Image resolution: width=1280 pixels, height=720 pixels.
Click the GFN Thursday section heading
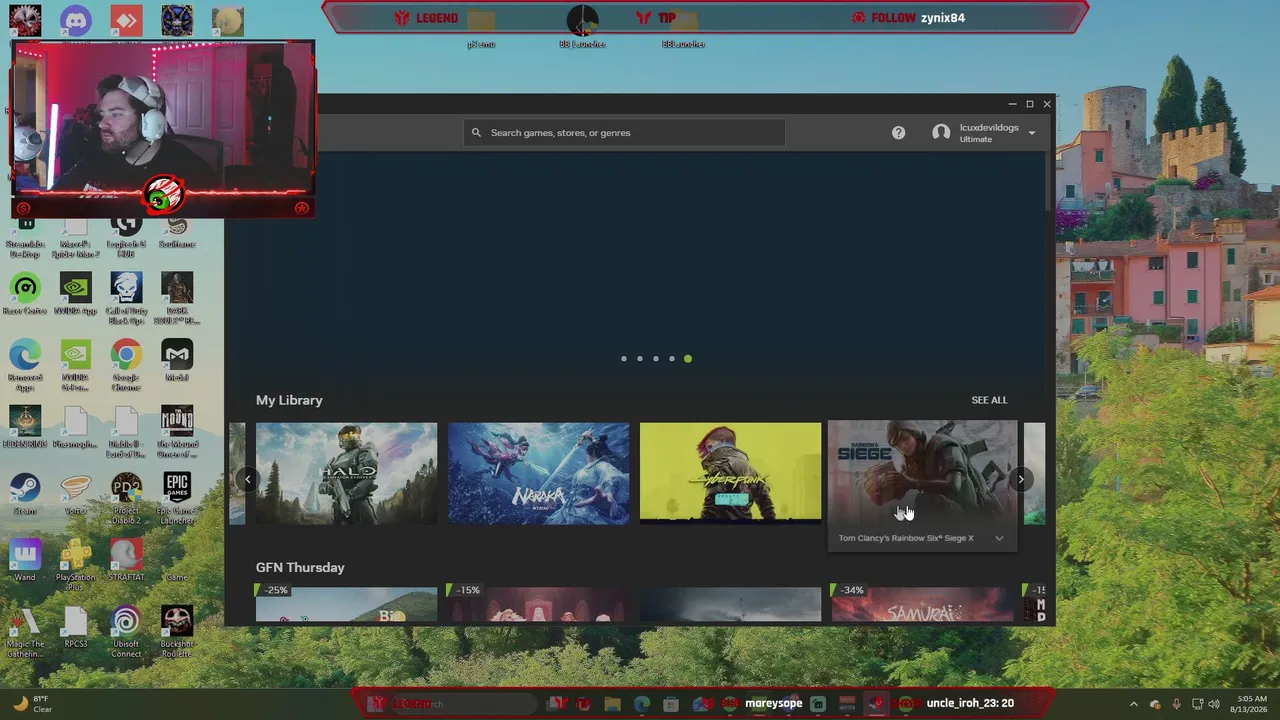pos(300,567)
